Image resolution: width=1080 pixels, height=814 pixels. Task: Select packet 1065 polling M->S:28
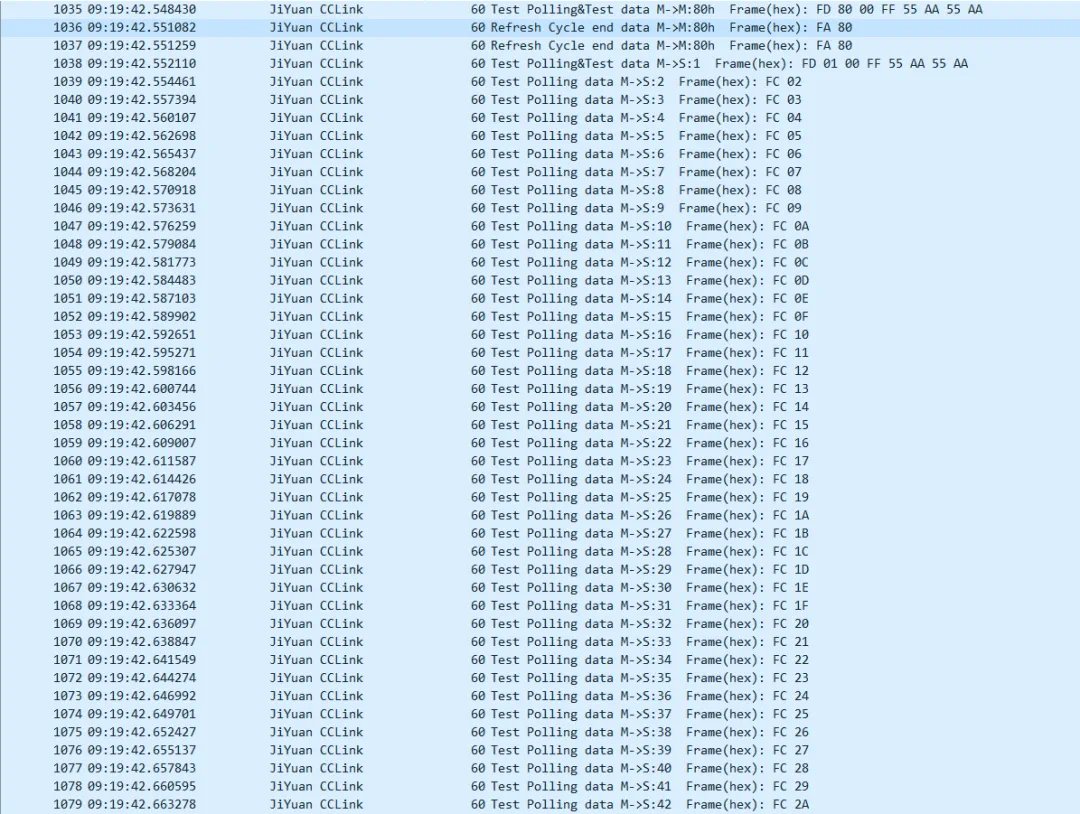[540, 552]
